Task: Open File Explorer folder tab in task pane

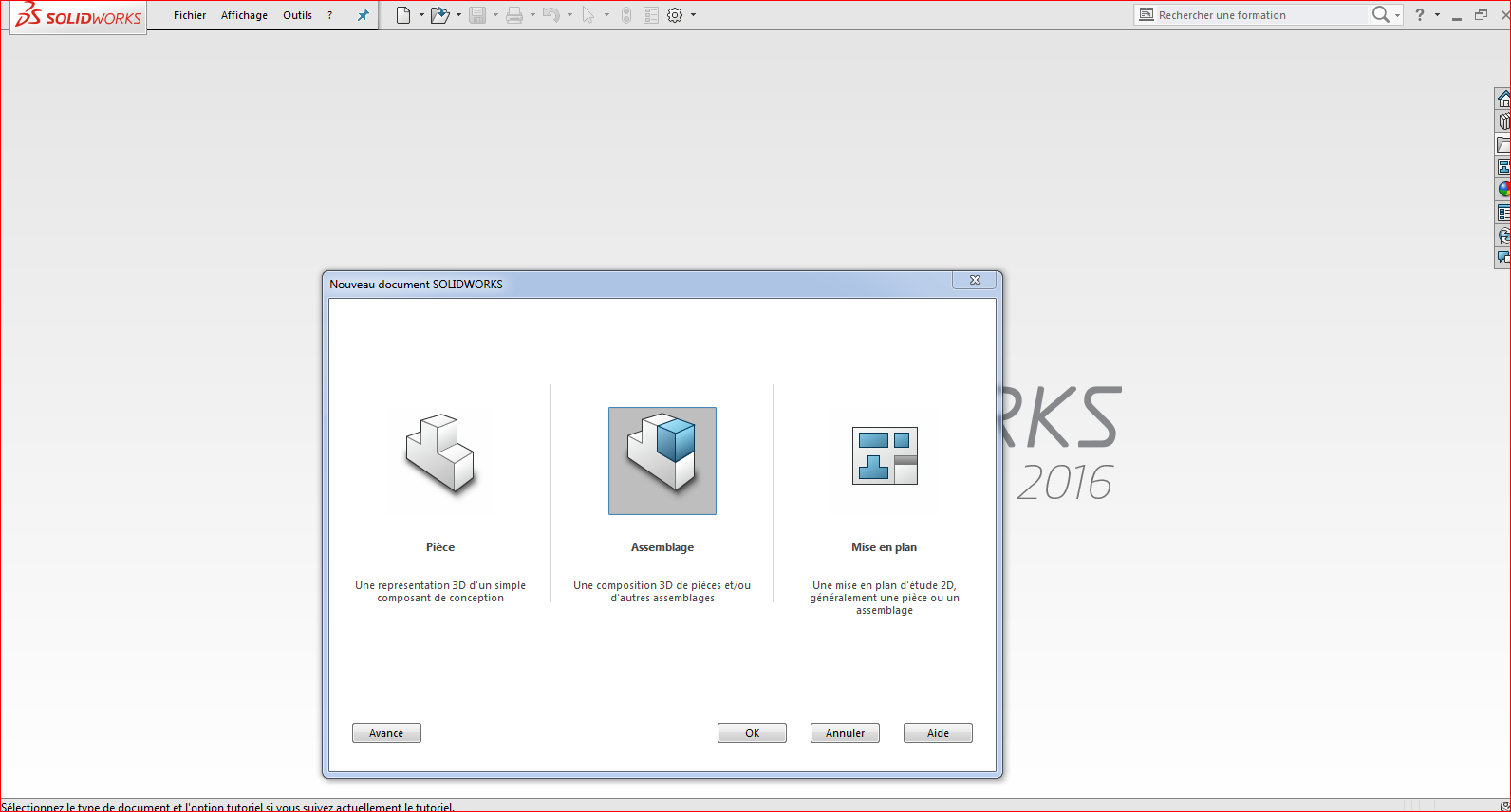Action: 1503,144
